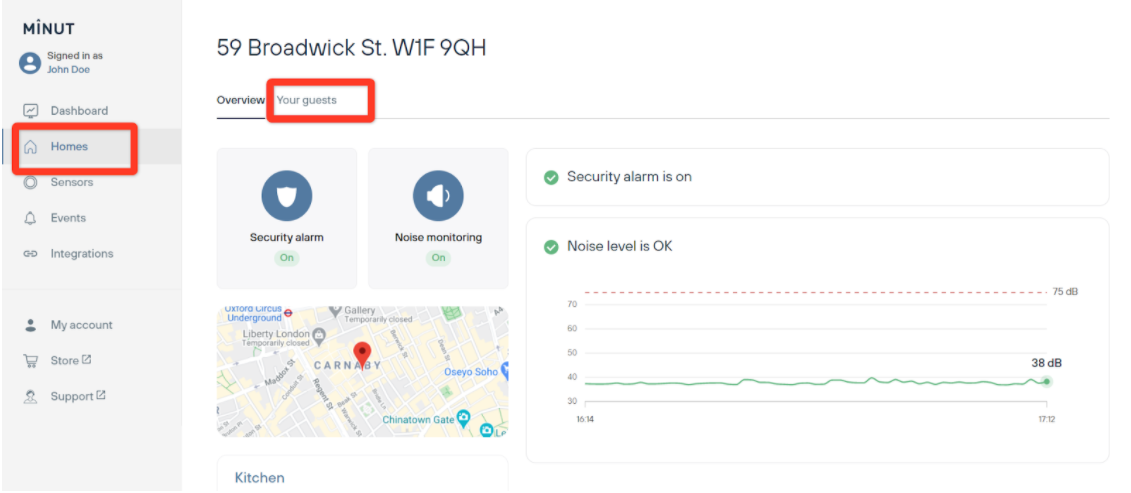
Task: Click the 38 dB point on noise graph
Action: point(1046,381)
